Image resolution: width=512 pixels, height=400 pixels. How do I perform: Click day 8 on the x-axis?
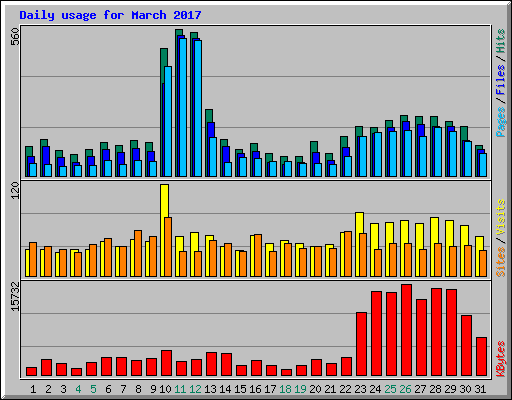tap(138, 389)
